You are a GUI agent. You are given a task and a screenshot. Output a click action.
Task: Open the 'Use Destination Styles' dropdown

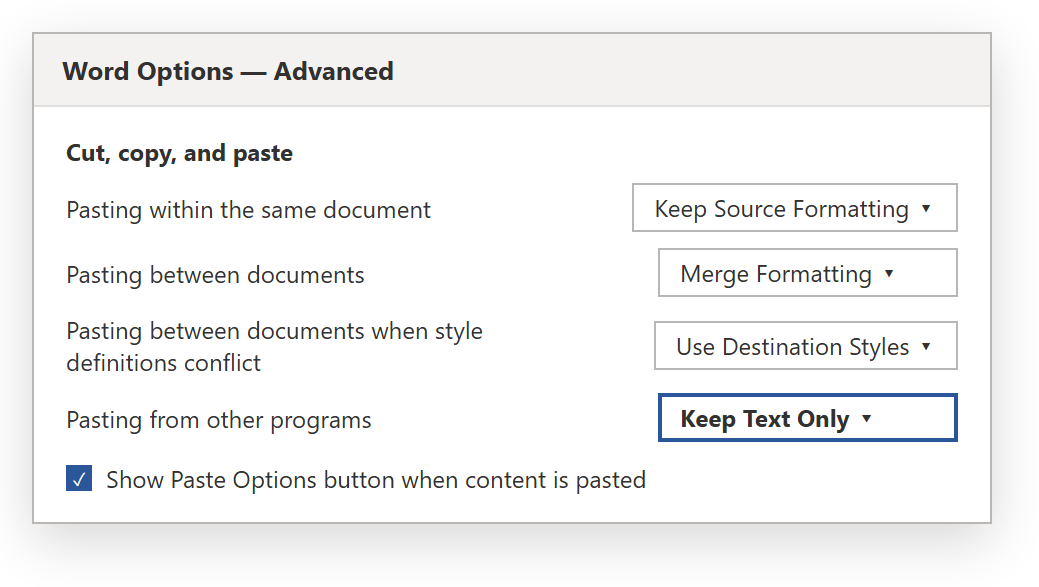(x=806, y=346)
